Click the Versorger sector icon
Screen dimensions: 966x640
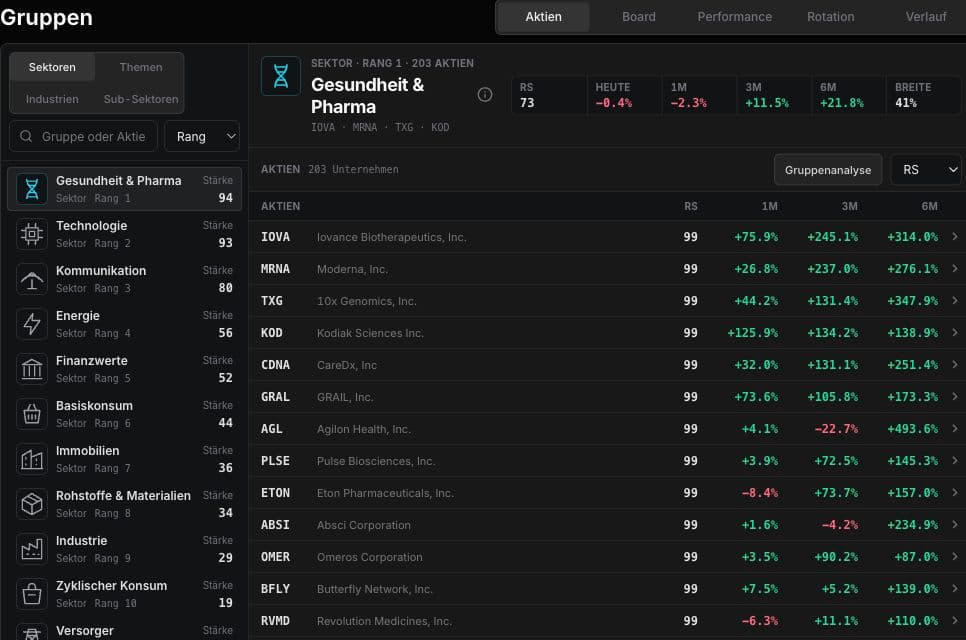tap(32, 632)
